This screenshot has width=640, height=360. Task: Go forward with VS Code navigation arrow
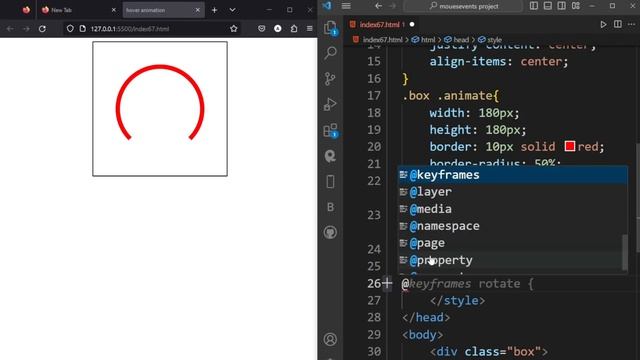(x=392, y=6)
